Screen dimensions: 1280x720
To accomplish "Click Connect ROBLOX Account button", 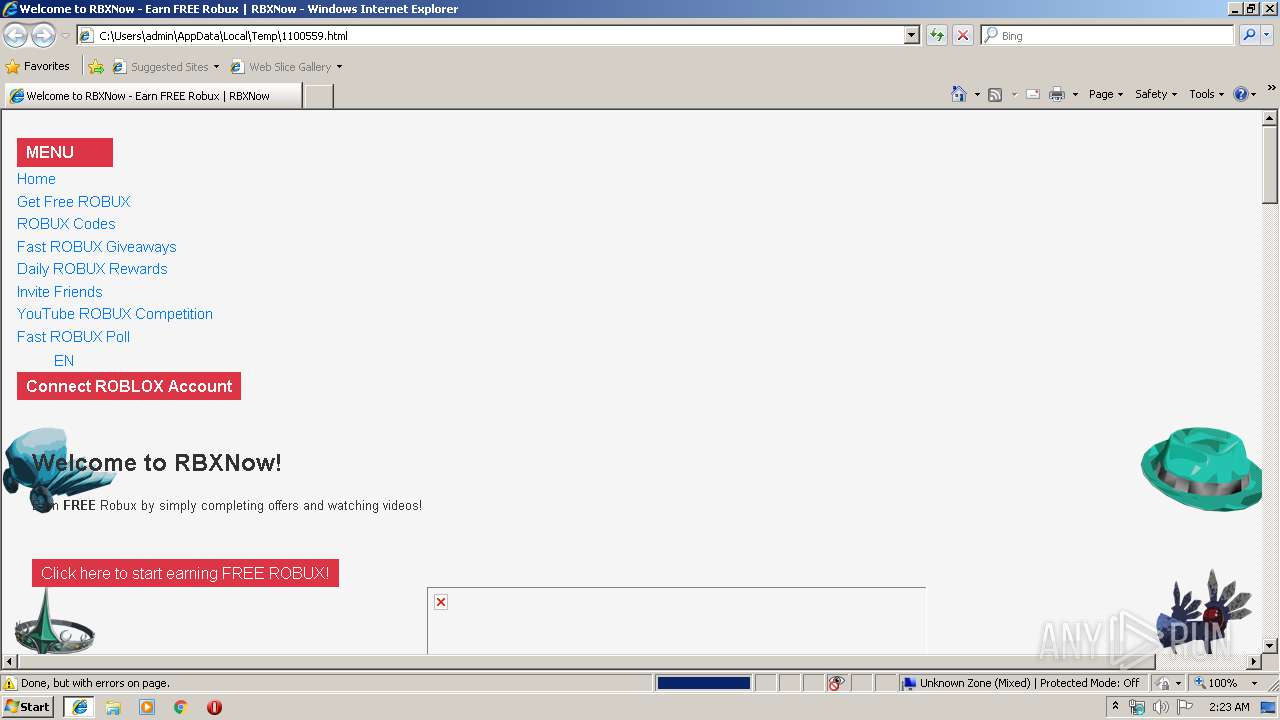I will point(129,386).
